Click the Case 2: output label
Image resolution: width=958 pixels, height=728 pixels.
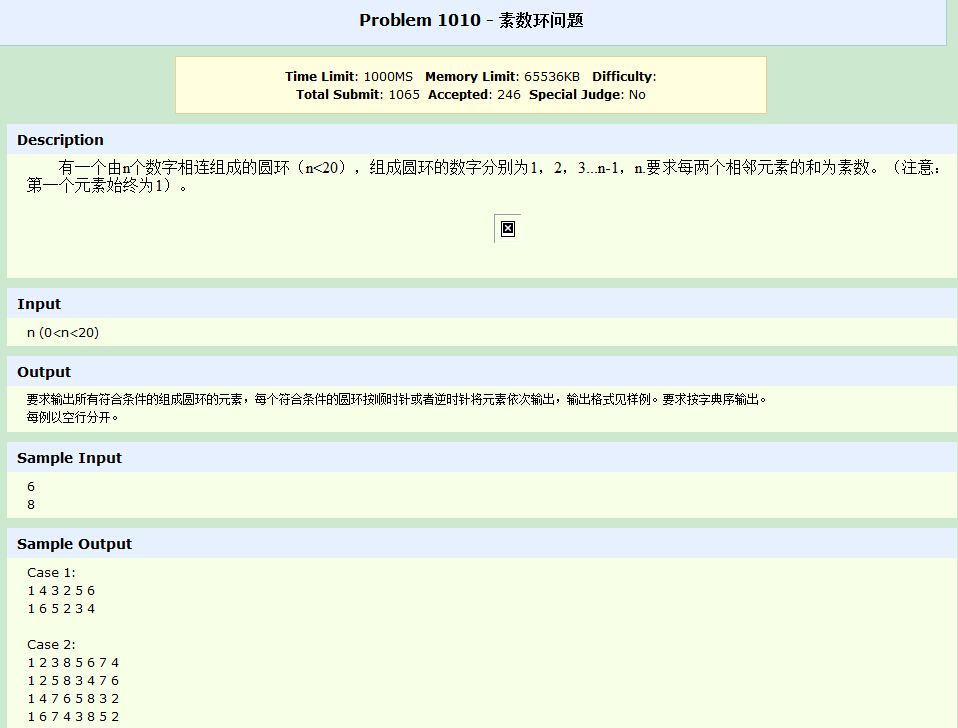click(51, 645)
